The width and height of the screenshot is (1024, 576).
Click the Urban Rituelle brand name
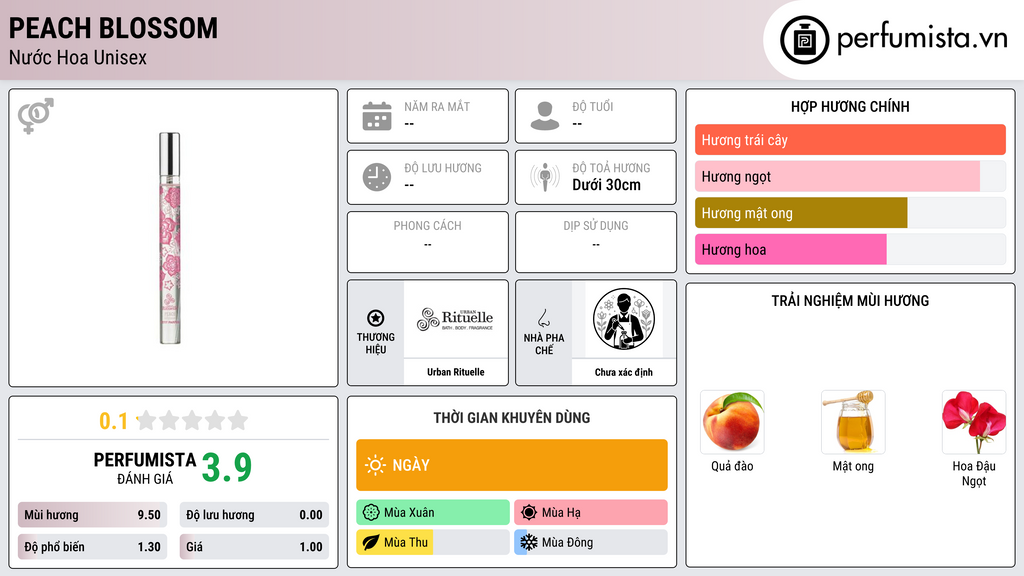tap(456, 372)
